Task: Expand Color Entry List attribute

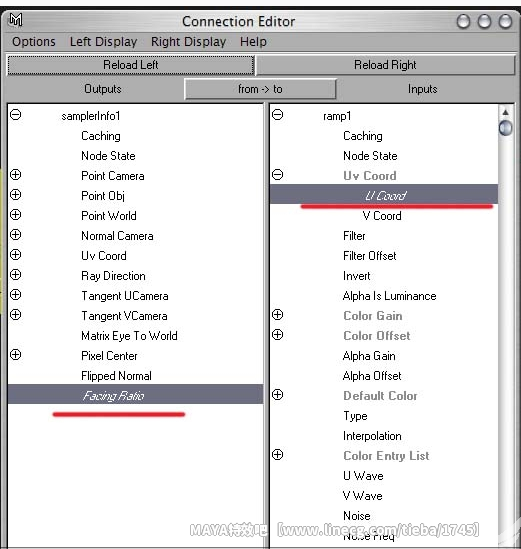Action: click(278, 455)
